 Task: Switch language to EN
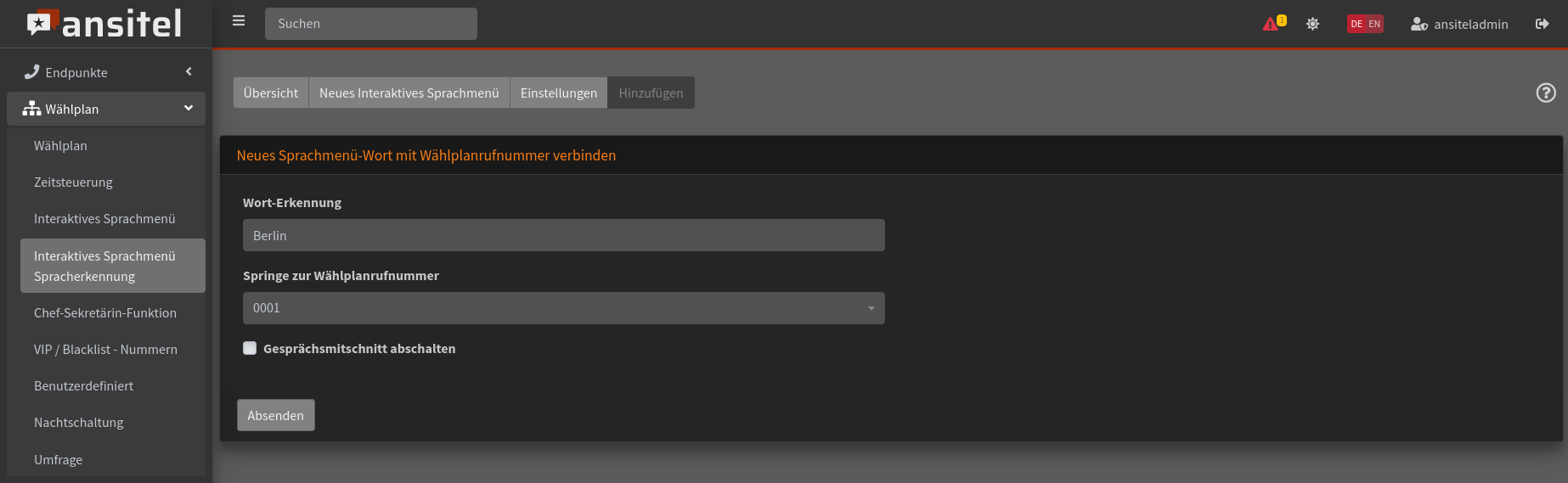(1374, 24)
